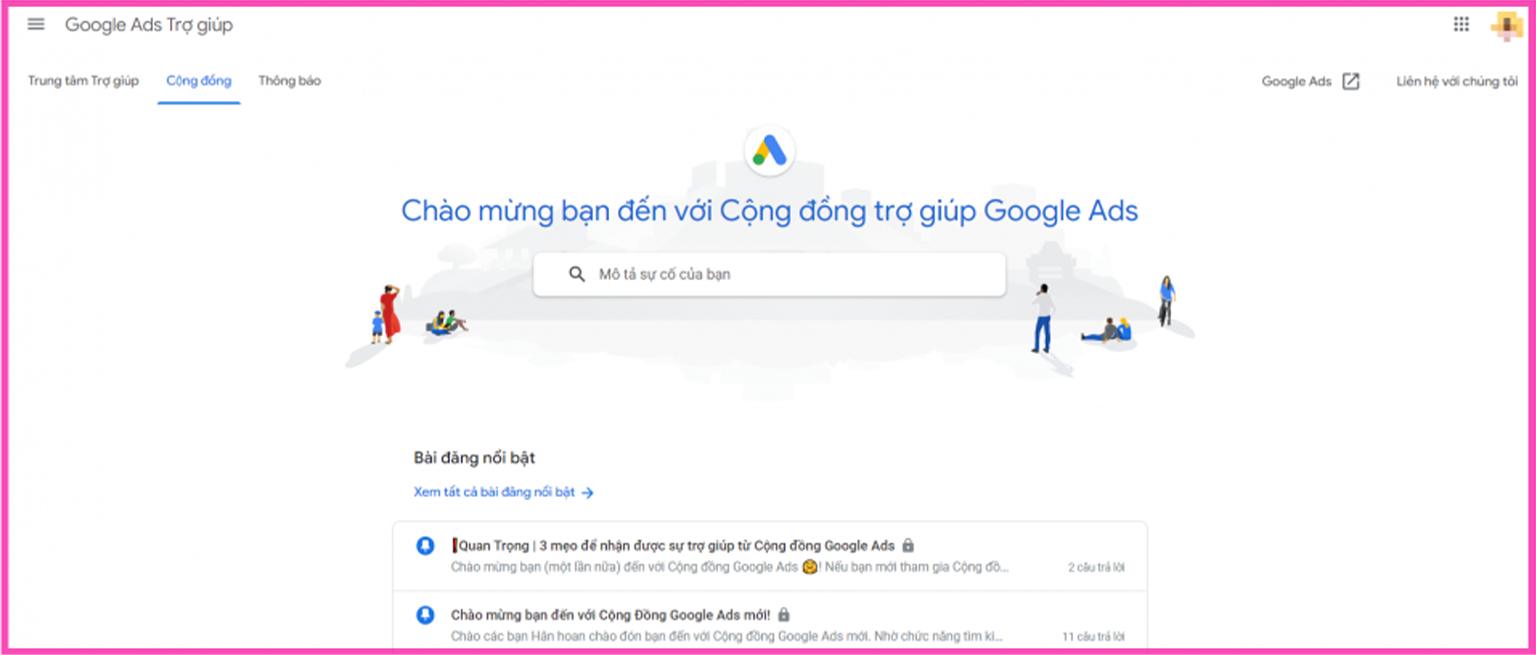Click Liên hệ với chúng tôi
Screen dimensions: 1536x655
pos(1457,82)
